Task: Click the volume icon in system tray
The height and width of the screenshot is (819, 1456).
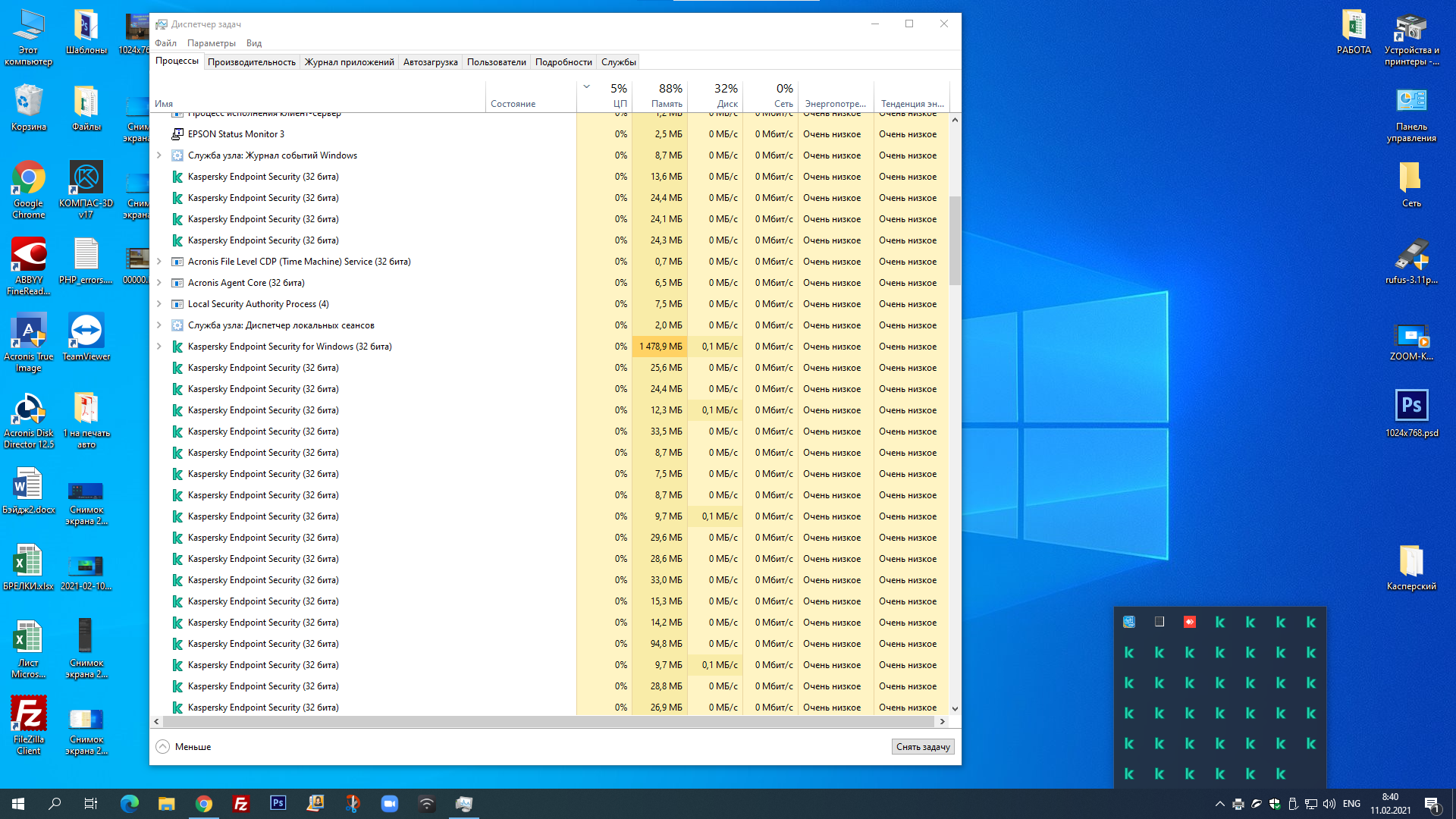Action: (x=1329, y=804)
